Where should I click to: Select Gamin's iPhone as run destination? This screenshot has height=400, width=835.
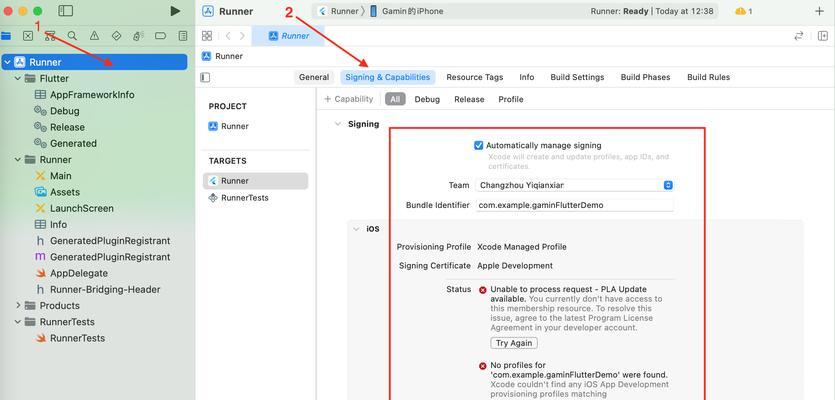[x=406, y=11]
